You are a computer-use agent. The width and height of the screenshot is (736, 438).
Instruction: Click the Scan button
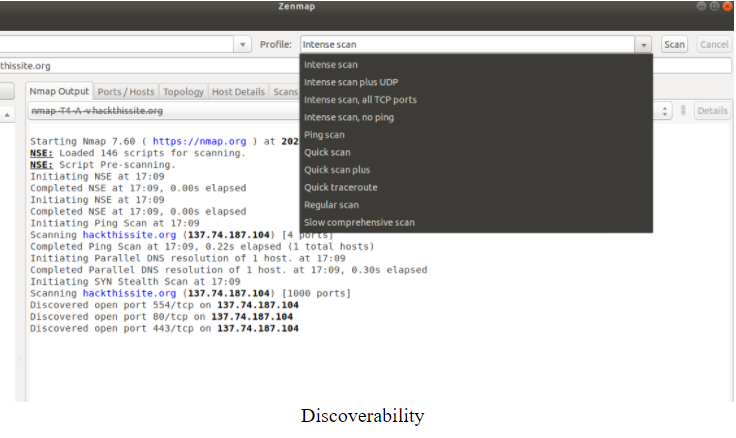(x=675, y=45)
